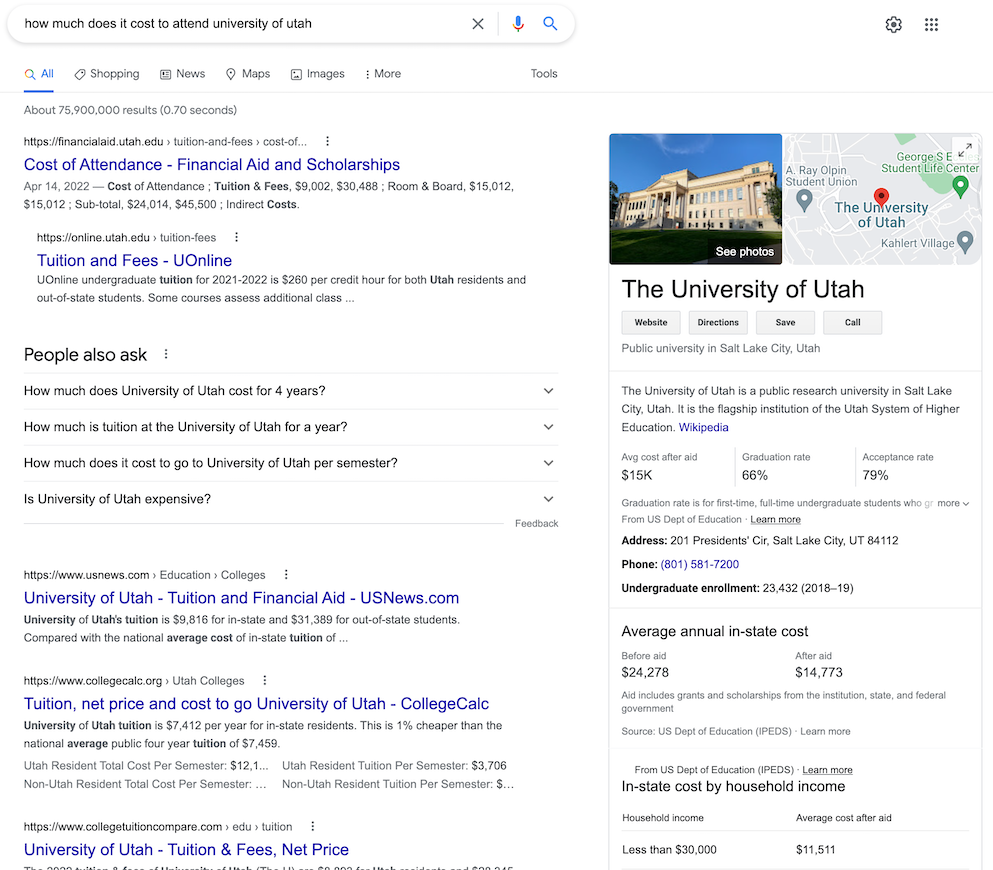The height and width of the screenshot is (870, 993).
Task: Open the USNews.com Tuition and Financial Aid result
Action: [x=241, y=598]
